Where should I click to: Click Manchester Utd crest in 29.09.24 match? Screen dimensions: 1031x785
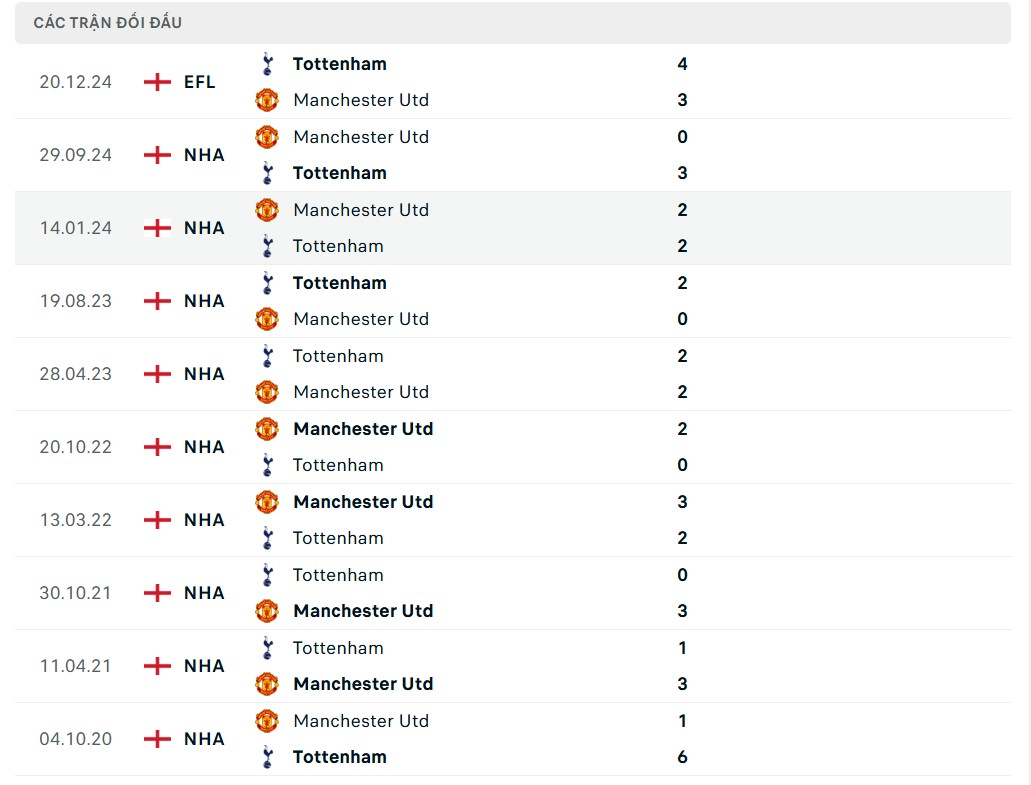[x=267, y=137]
